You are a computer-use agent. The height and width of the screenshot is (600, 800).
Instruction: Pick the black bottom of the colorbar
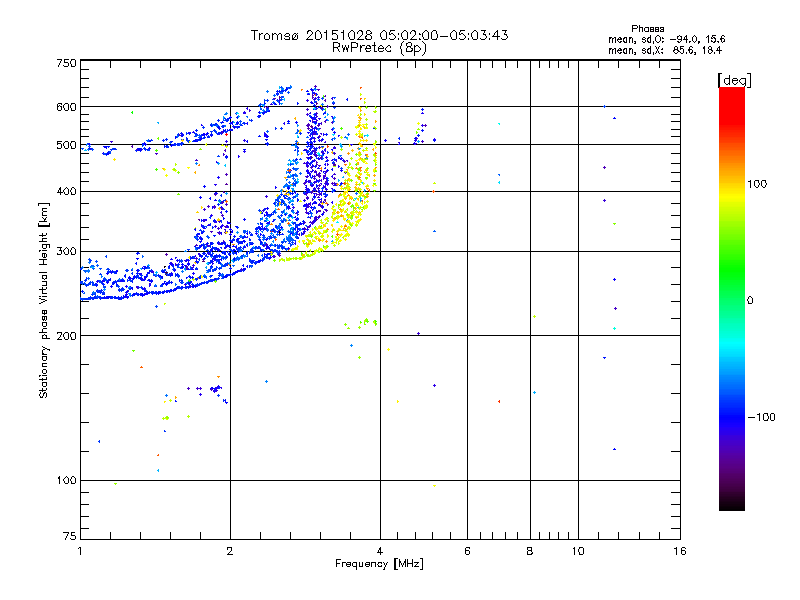(732, 503)
